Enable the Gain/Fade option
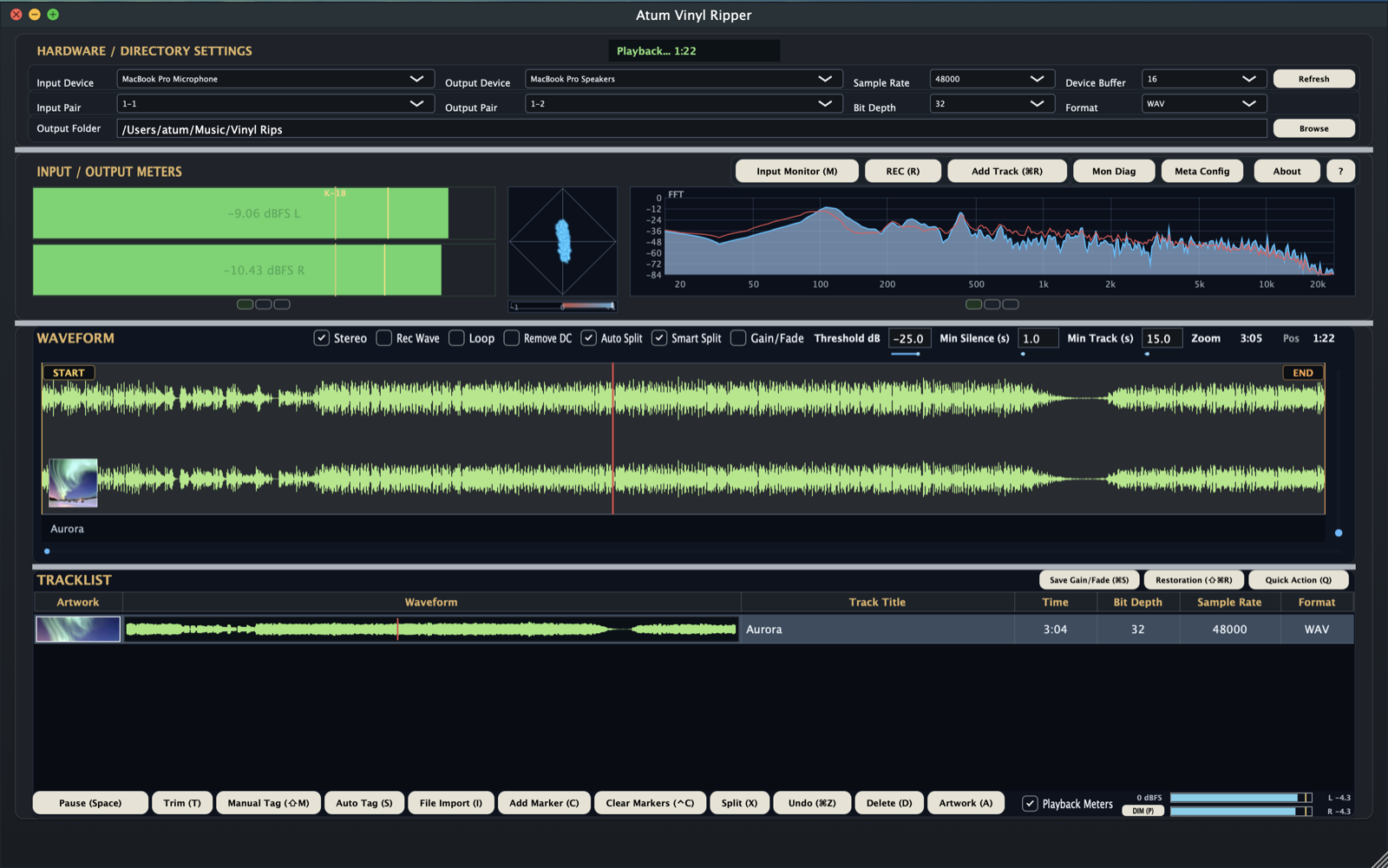 pyautogui.click(x=738, y=338)
